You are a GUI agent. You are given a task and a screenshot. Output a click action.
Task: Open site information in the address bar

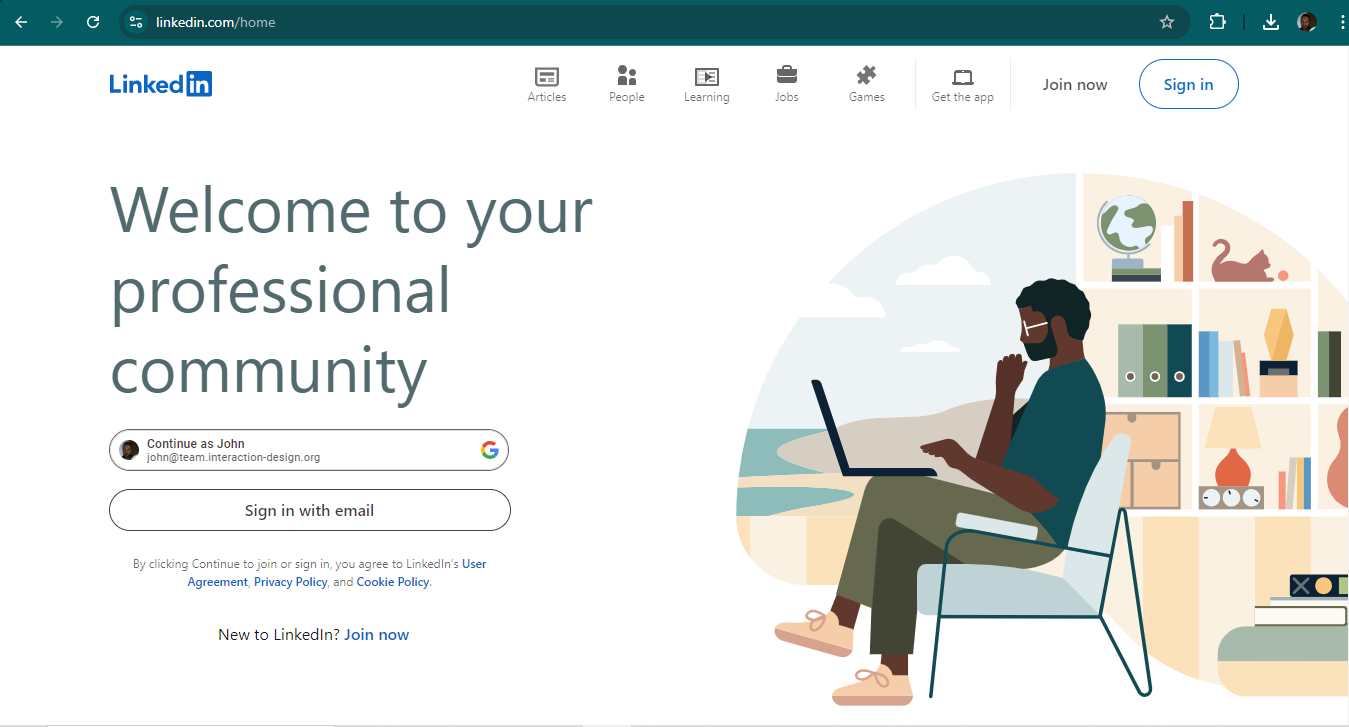pyautogui.click(x=135, y=21)
